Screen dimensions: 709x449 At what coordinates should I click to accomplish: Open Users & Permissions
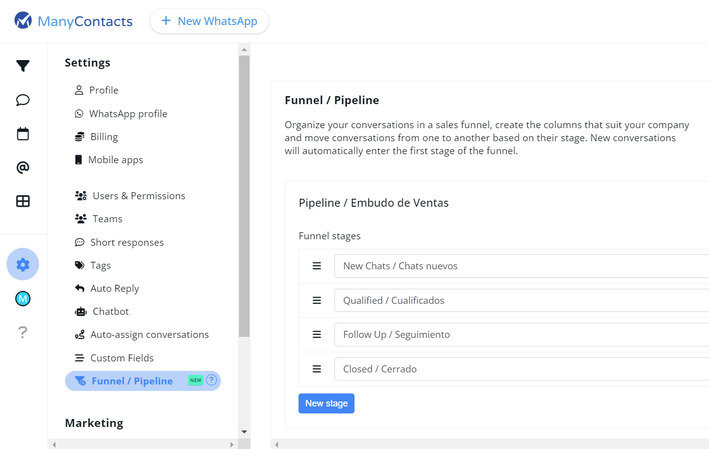(130, 196)
